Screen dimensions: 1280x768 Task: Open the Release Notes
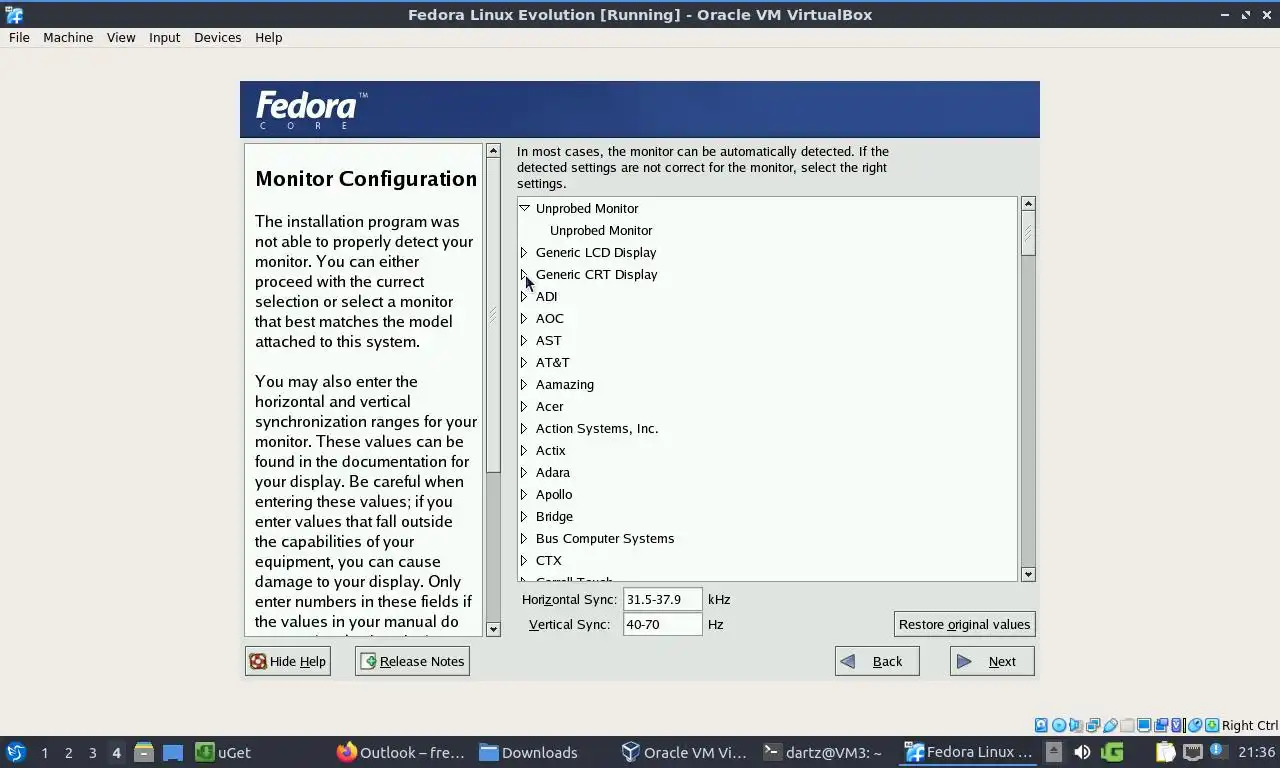pos(412,661)
